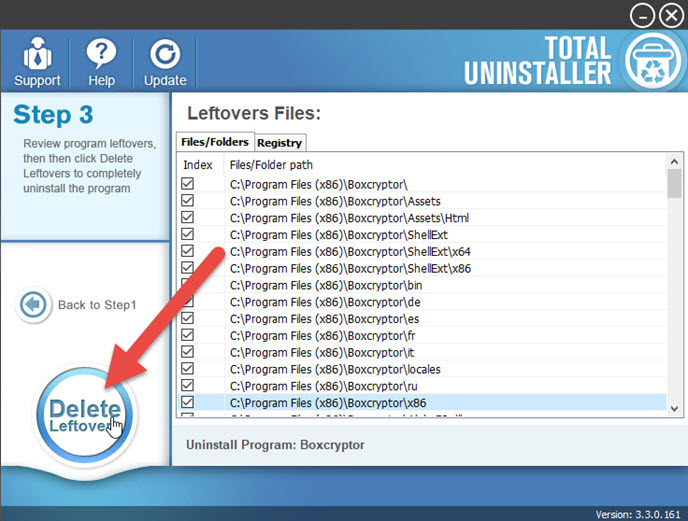Select path ending in Boxcryptor\ShellExt\x64
The height and width of the screenshot is (521, 688).
[x=350, y=252]
